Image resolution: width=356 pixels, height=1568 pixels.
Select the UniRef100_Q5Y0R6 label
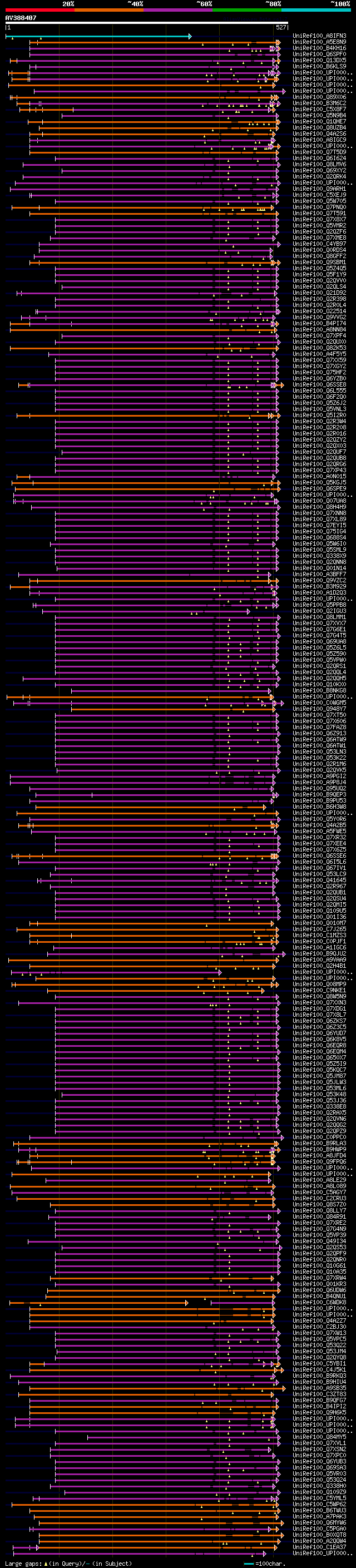click(319, 819)
